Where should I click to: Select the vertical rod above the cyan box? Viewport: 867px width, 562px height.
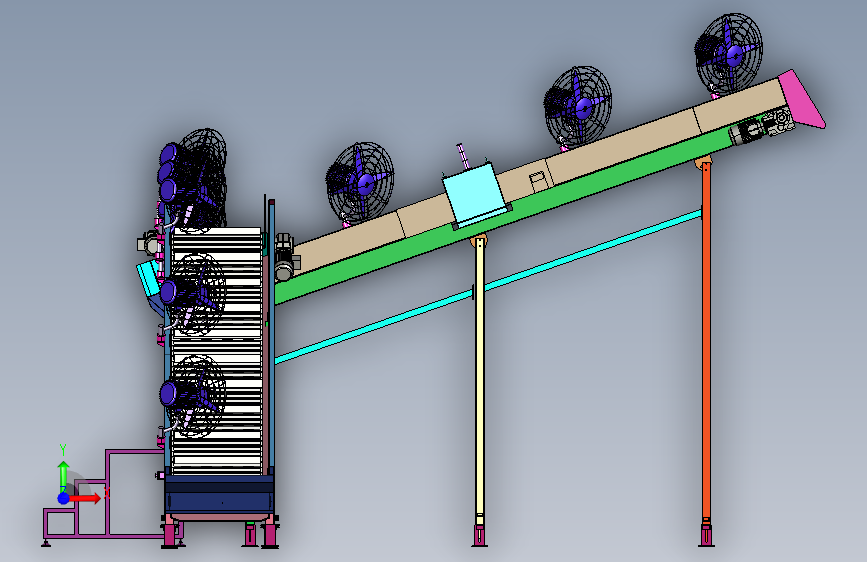coord(463,157)
